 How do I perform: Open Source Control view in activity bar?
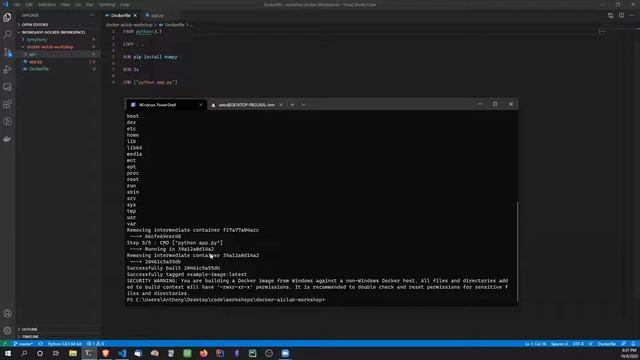point(7,52)
